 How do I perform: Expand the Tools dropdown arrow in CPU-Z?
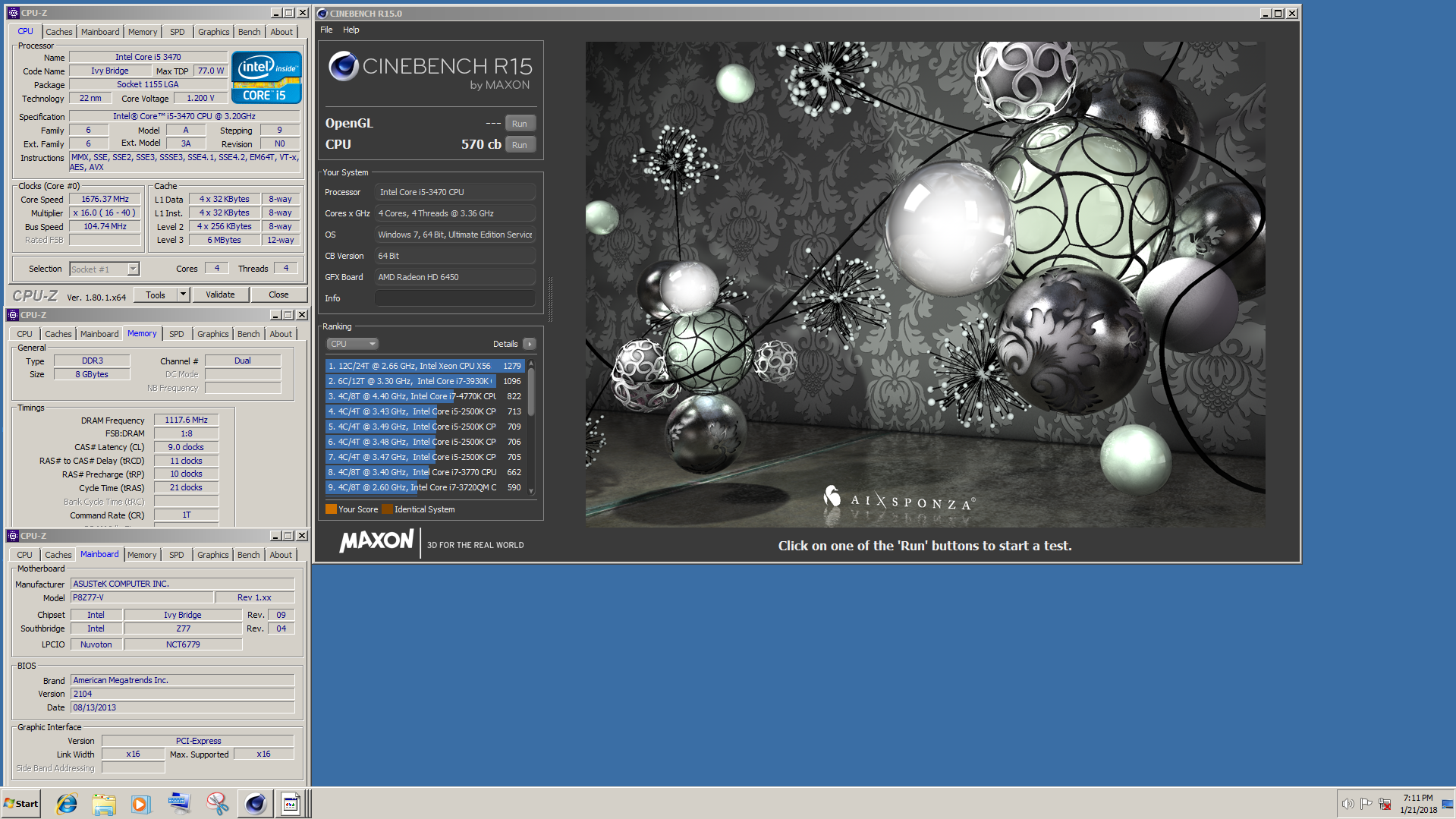[183, 295]
